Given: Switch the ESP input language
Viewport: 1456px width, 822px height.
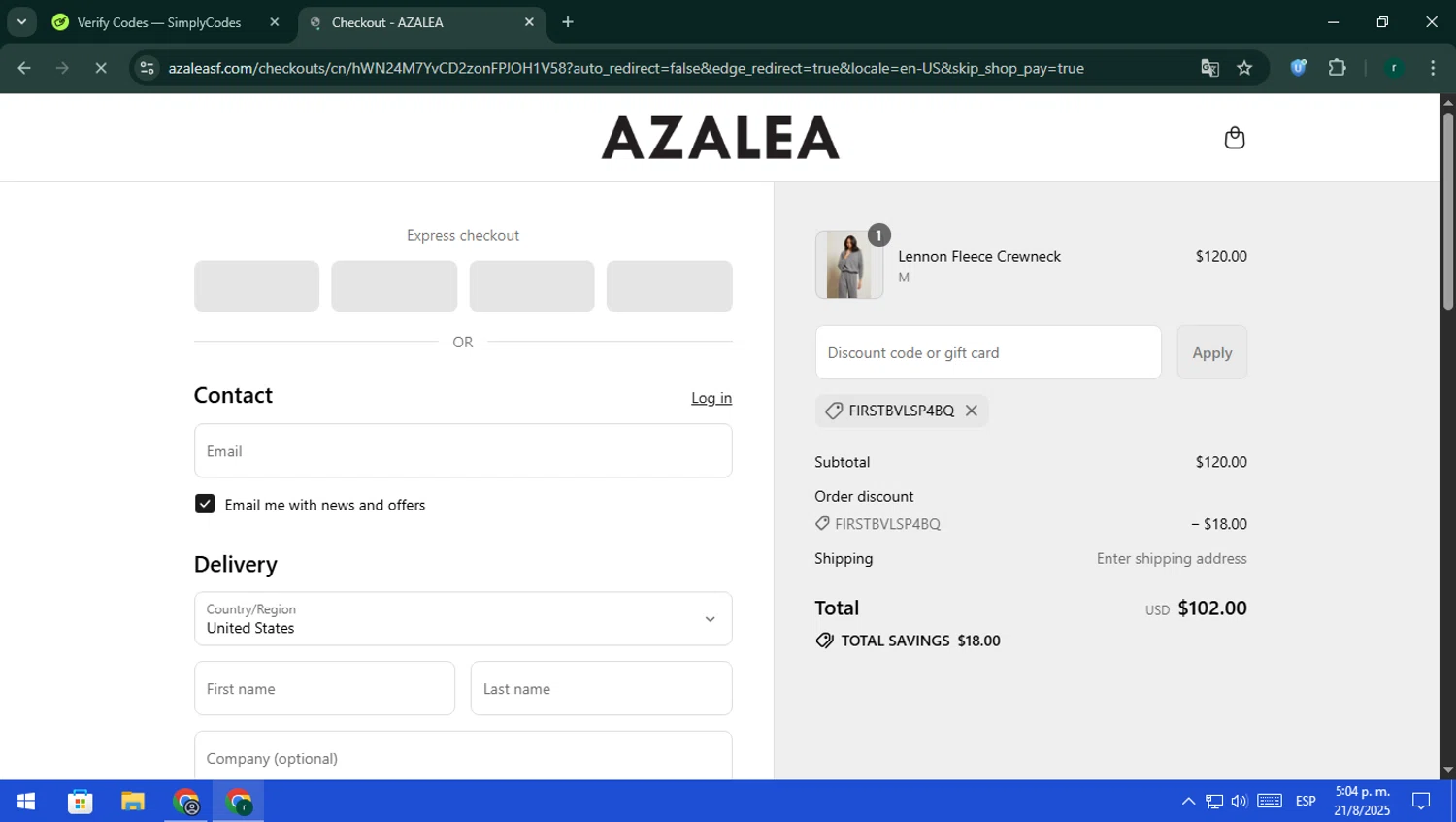Looking at the screenshot, I should [1306, 802].
